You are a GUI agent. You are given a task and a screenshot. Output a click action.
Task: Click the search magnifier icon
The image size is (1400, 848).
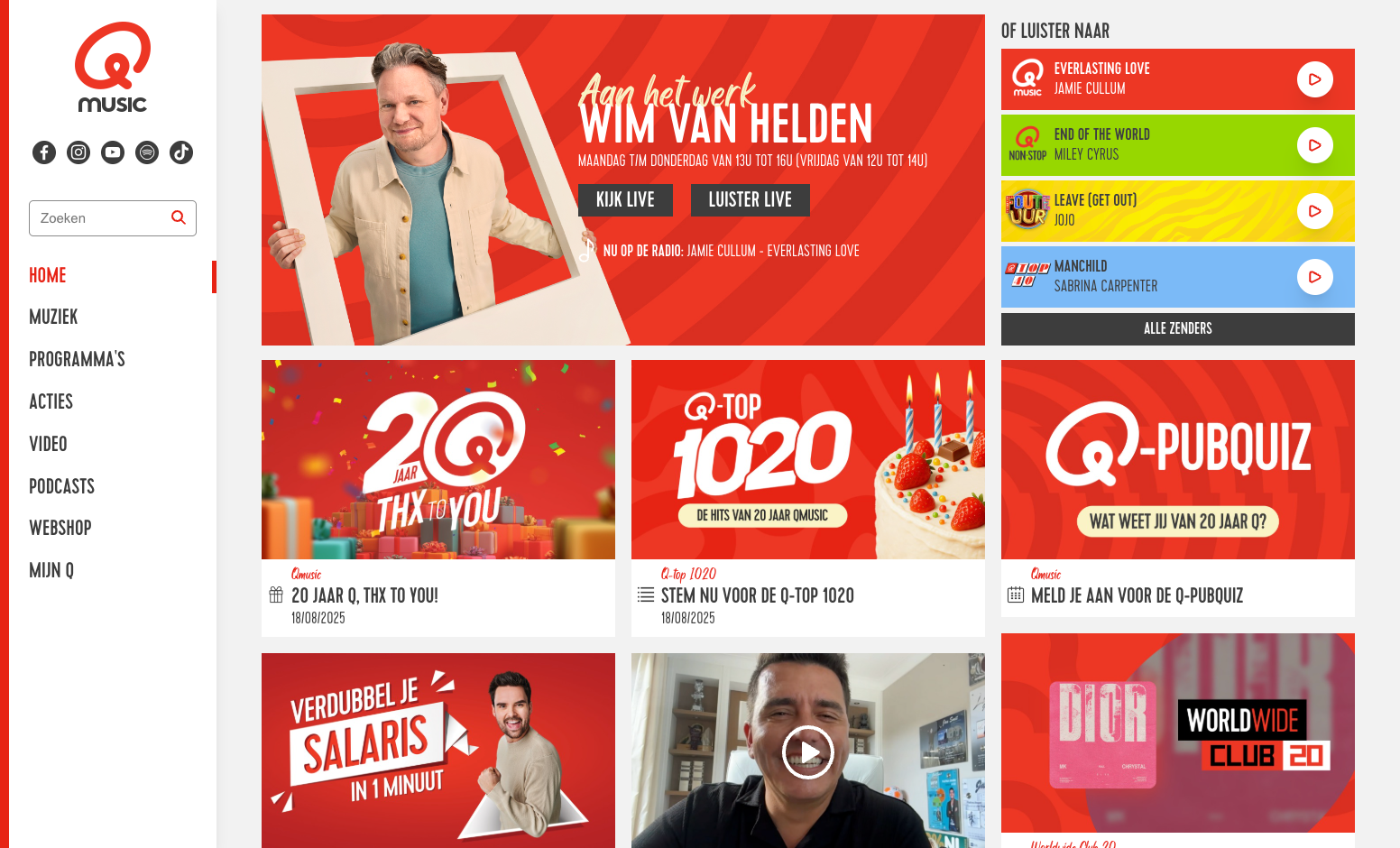point(179,217)
